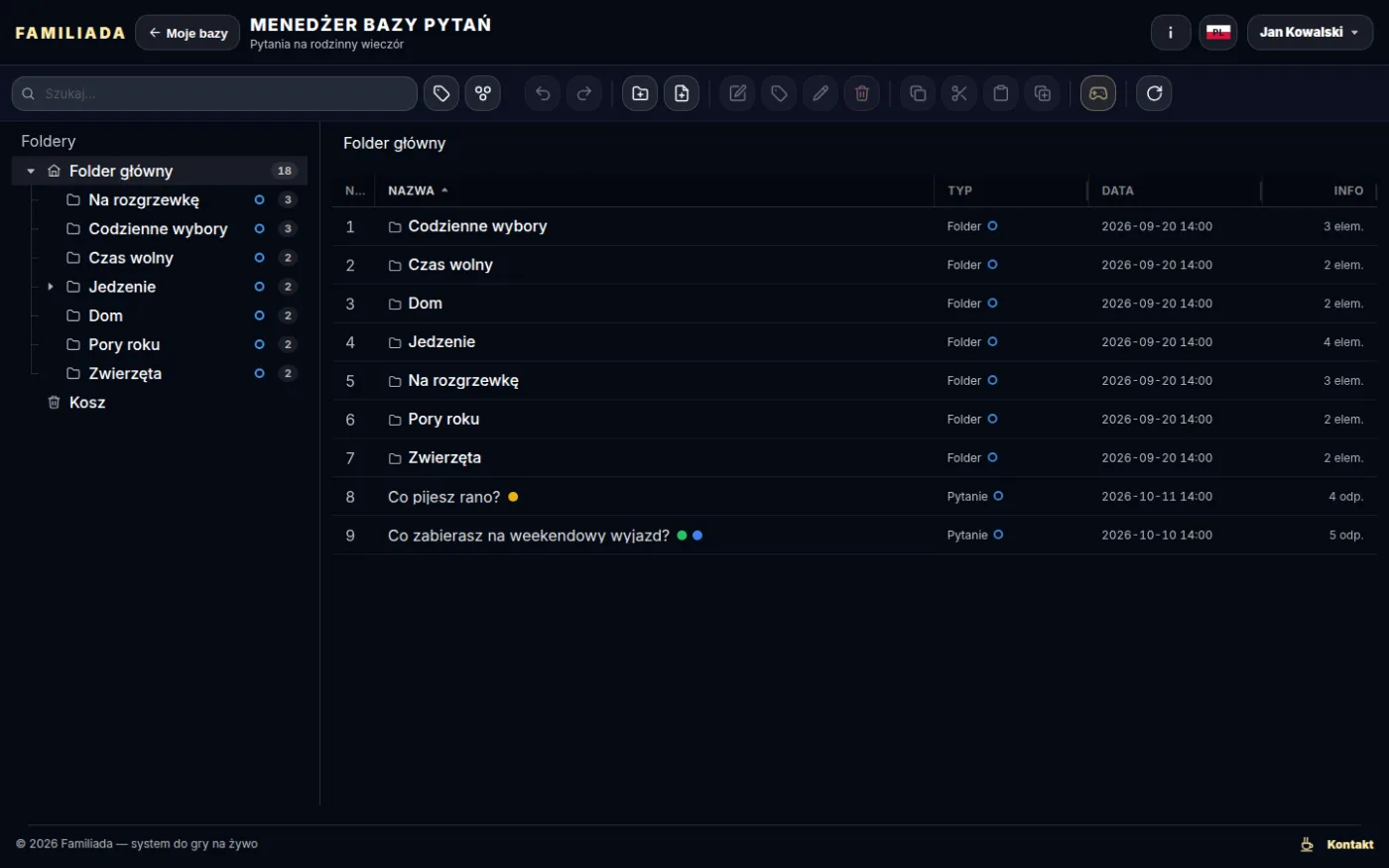Image resolution: width=1389 pixels, height=868 pixels.
Task: Duplicate the selected items
Action: [1043, 93]
